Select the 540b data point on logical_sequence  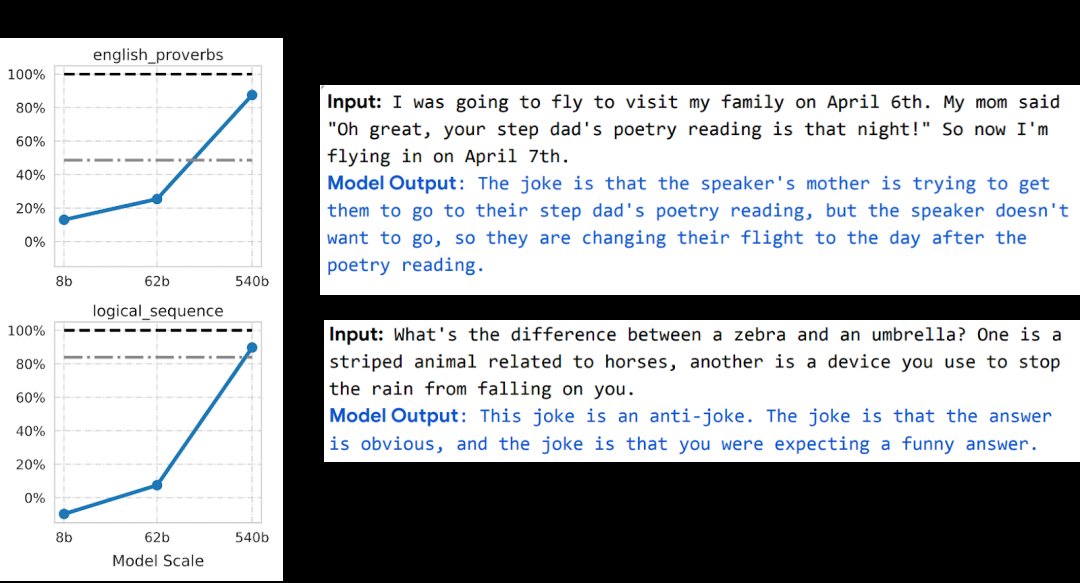click(252, 348)
